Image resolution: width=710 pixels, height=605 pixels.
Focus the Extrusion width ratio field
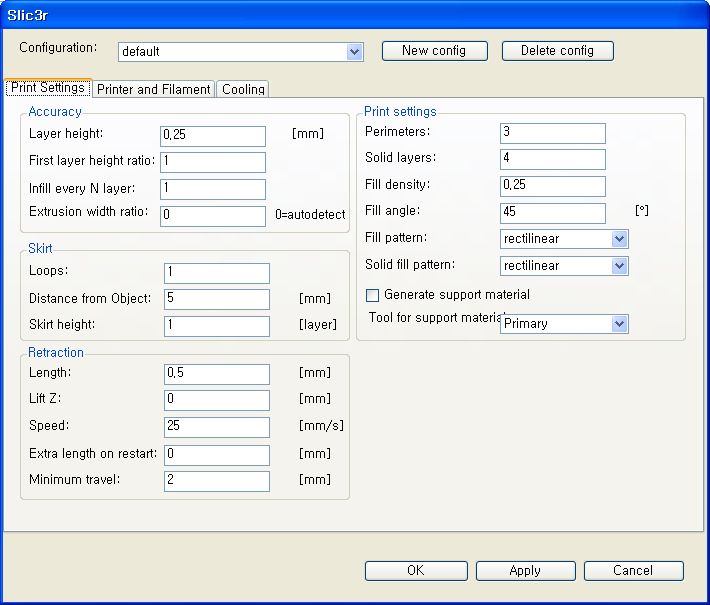coord(212,215)
